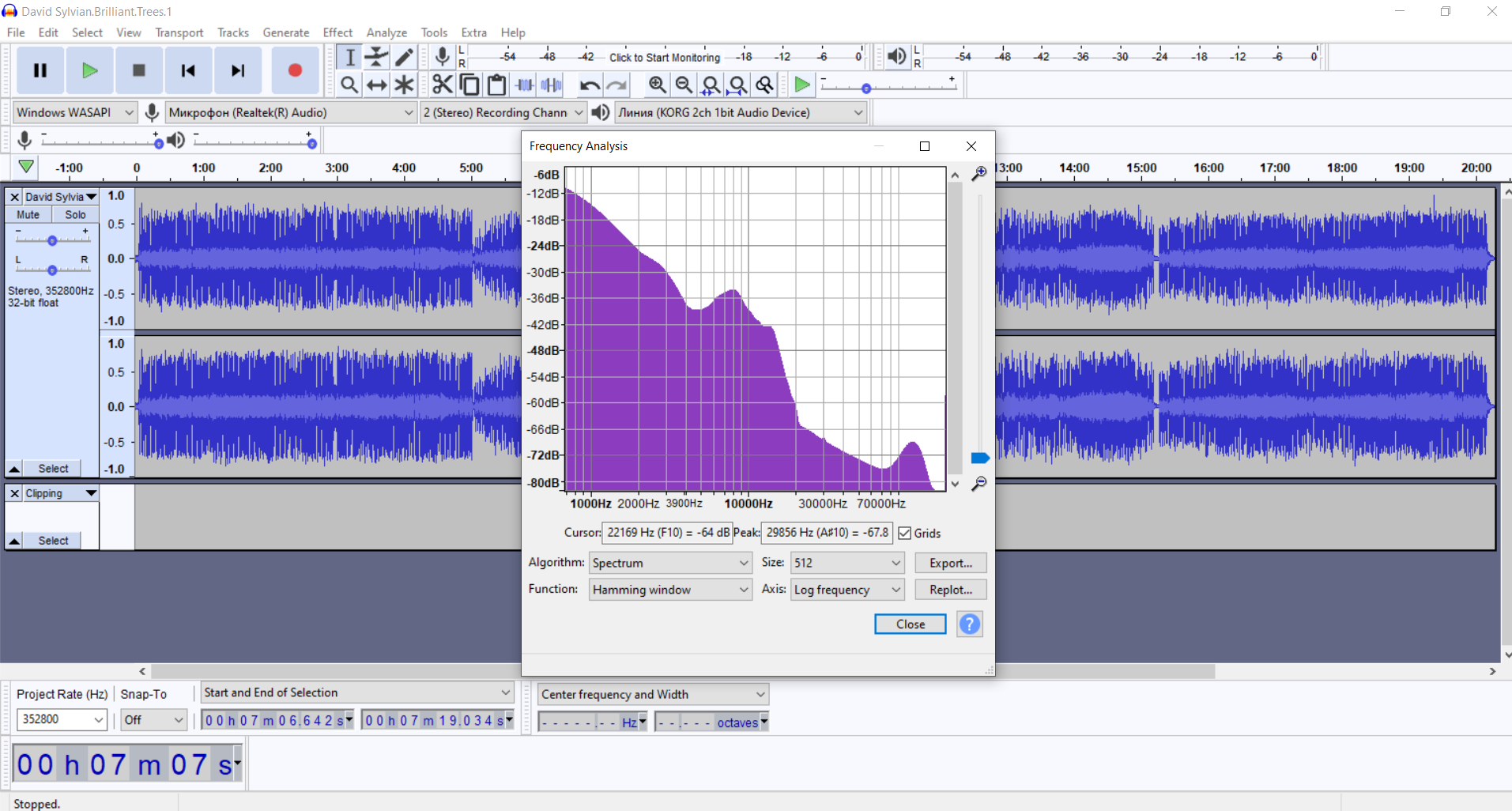
Task: Zoom in on the track view
Action: (x=657, y=85)
